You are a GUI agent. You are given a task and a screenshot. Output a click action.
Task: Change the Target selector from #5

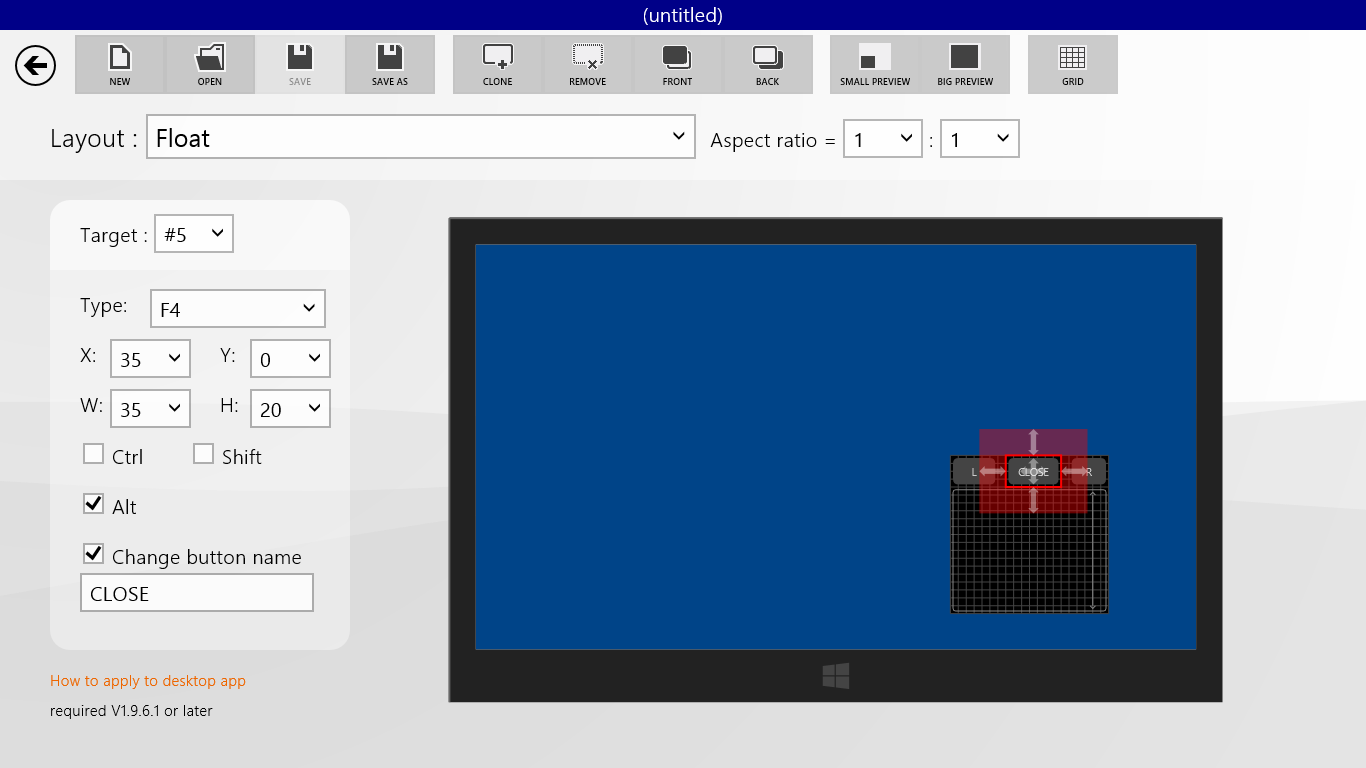[x=193, y=233]
